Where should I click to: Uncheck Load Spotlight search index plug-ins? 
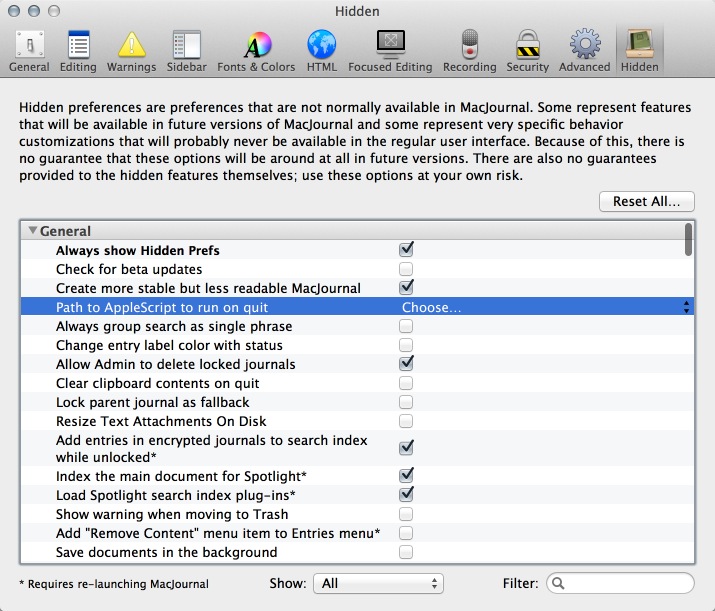coord(406,494)
